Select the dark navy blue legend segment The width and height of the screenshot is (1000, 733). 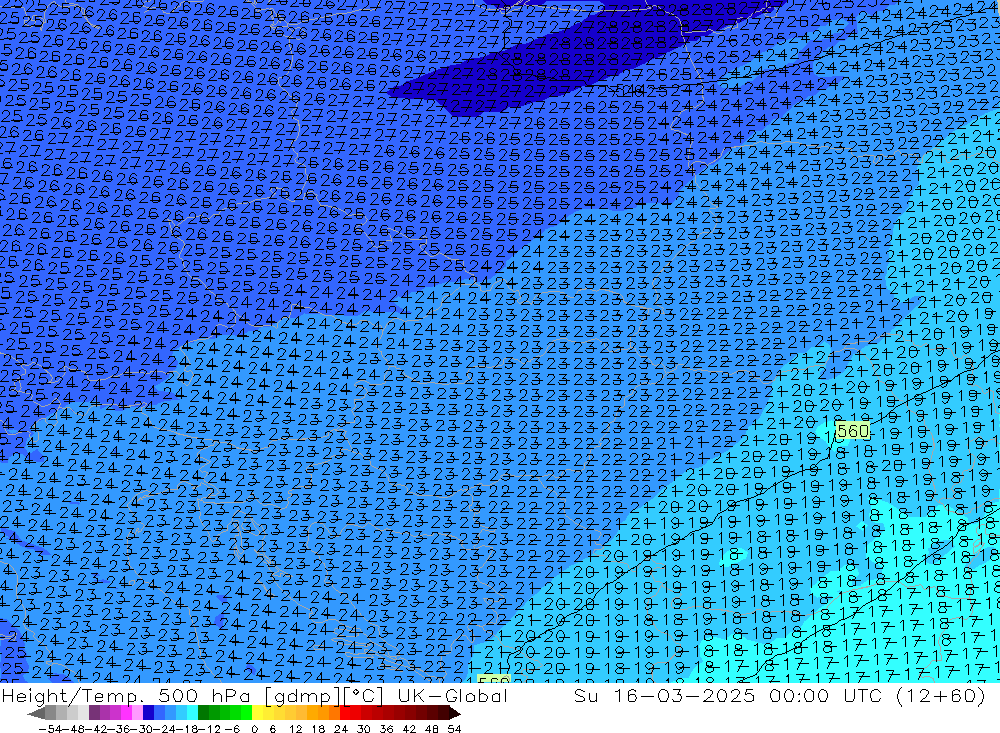tap(148, 714)
